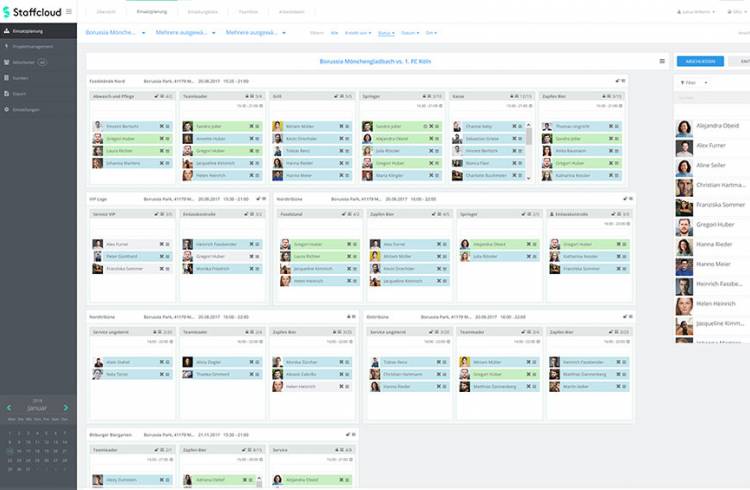
Task: Click Julia Rössler in the top Springer group
Action: (402, 151)
